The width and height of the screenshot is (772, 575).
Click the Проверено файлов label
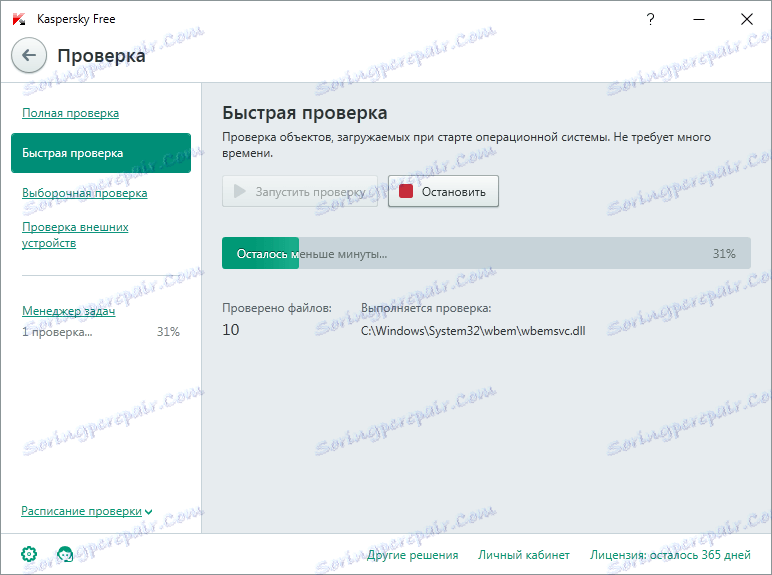[277, 308]
